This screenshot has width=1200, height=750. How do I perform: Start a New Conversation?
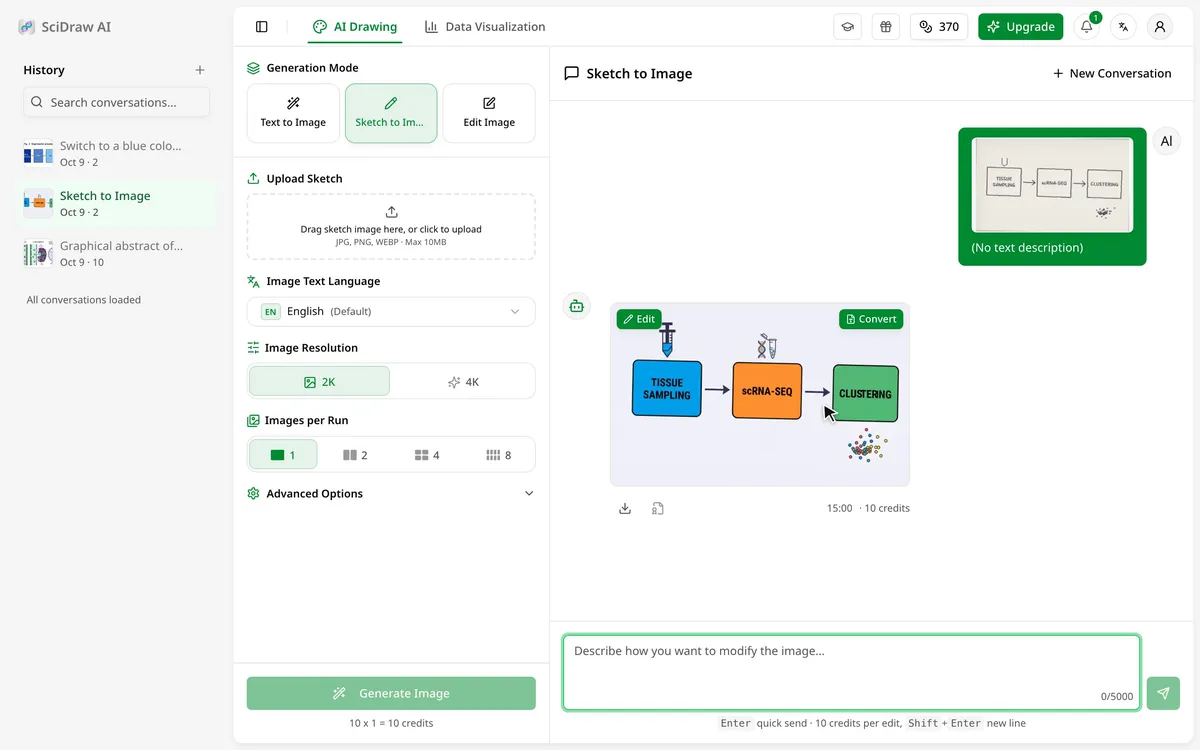pos(1112,73)
